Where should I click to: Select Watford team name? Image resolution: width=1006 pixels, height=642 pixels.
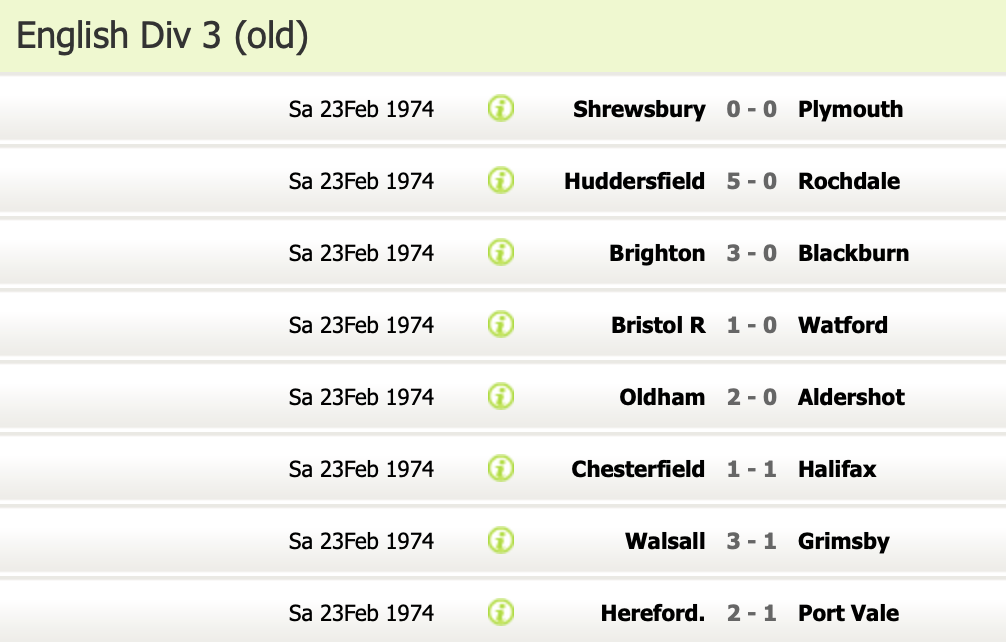click(x=842, y=325)
